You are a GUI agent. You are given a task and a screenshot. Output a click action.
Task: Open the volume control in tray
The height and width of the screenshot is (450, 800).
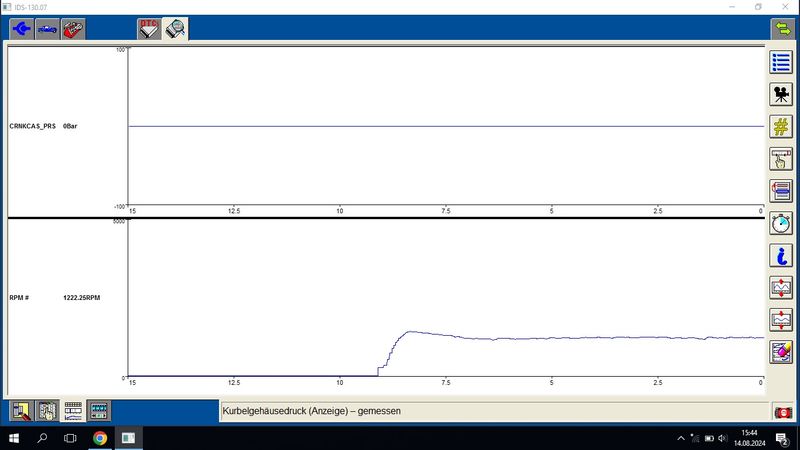(722, 438)
